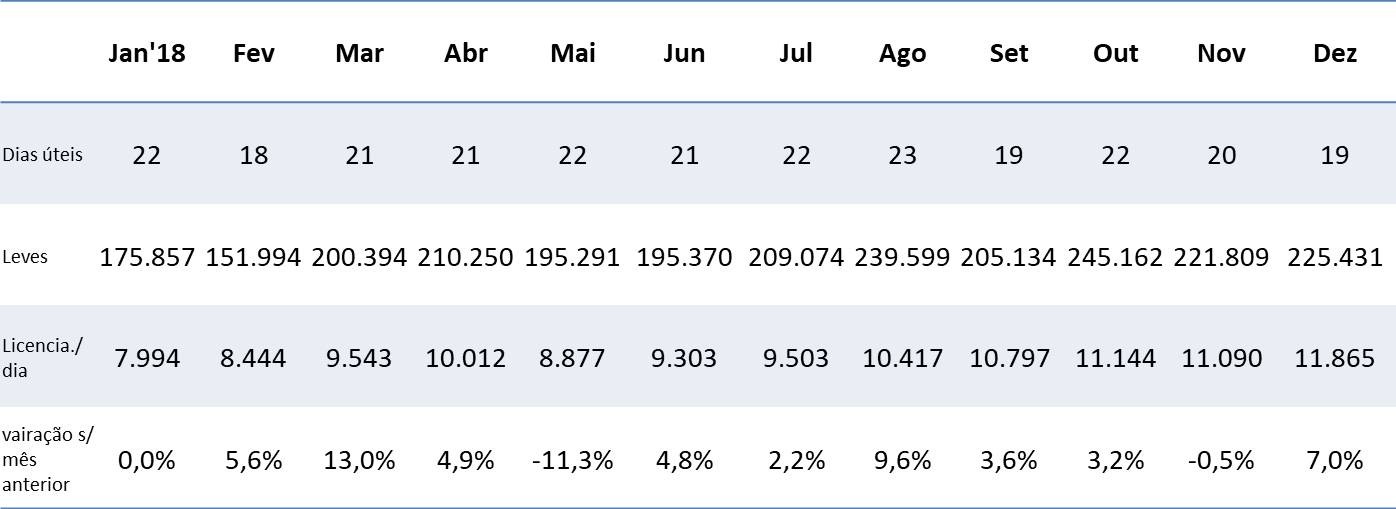Click the 23 working days cell
Screen dimensions: 1396x509
(902, 156)
